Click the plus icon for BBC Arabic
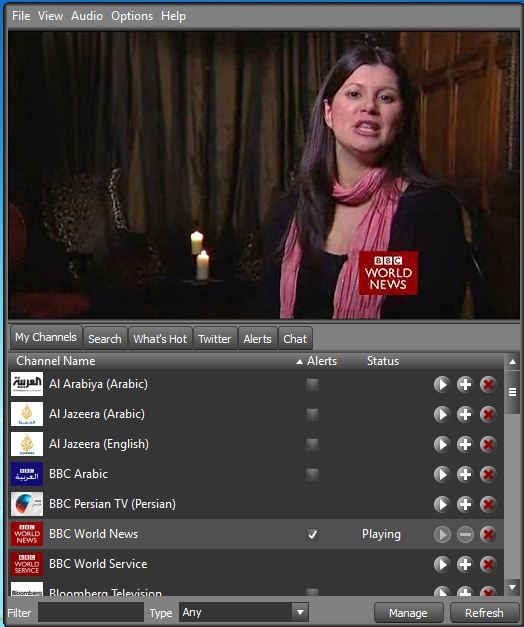 [465, 475]
